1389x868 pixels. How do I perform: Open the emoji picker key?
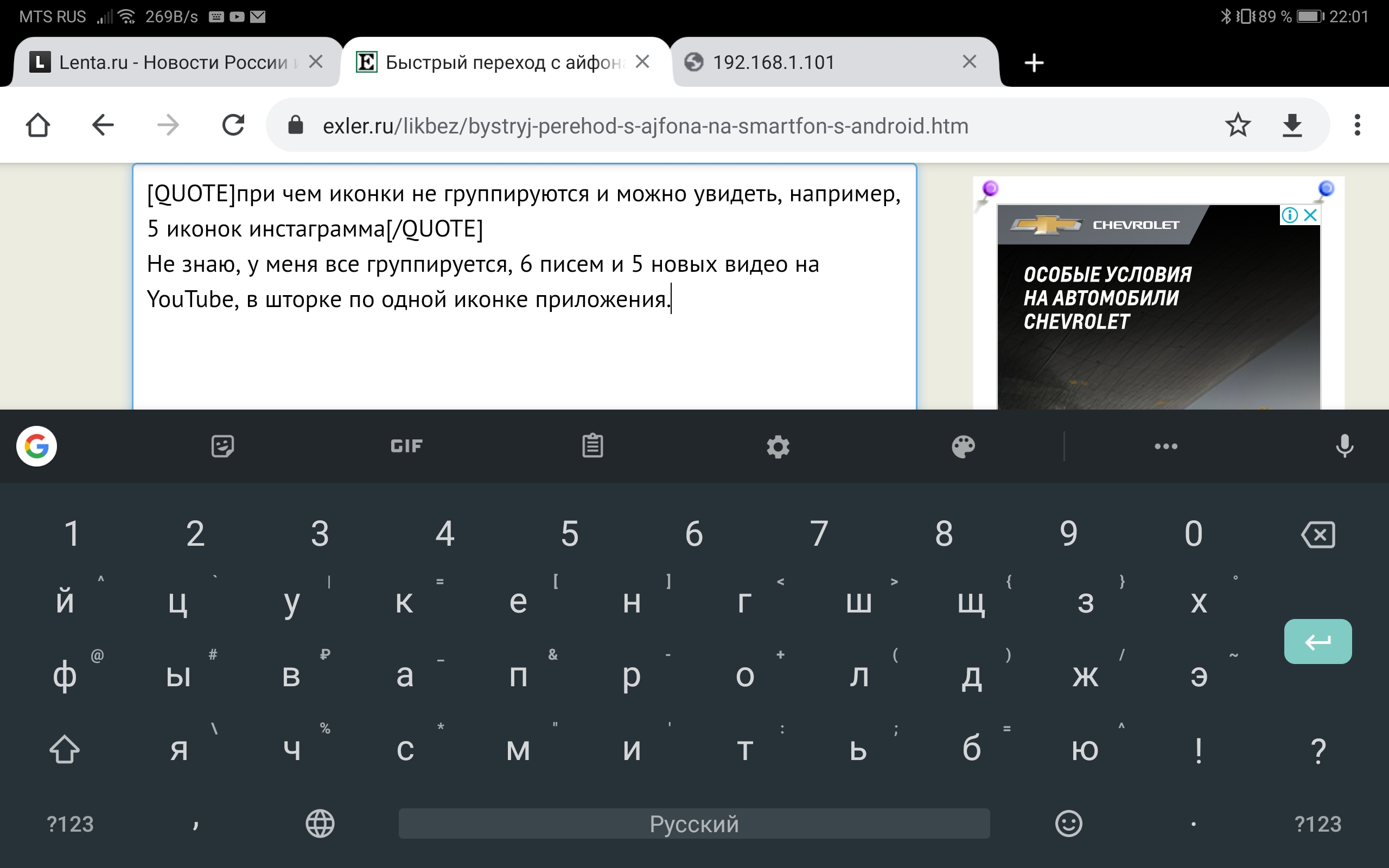point(1068,824)
